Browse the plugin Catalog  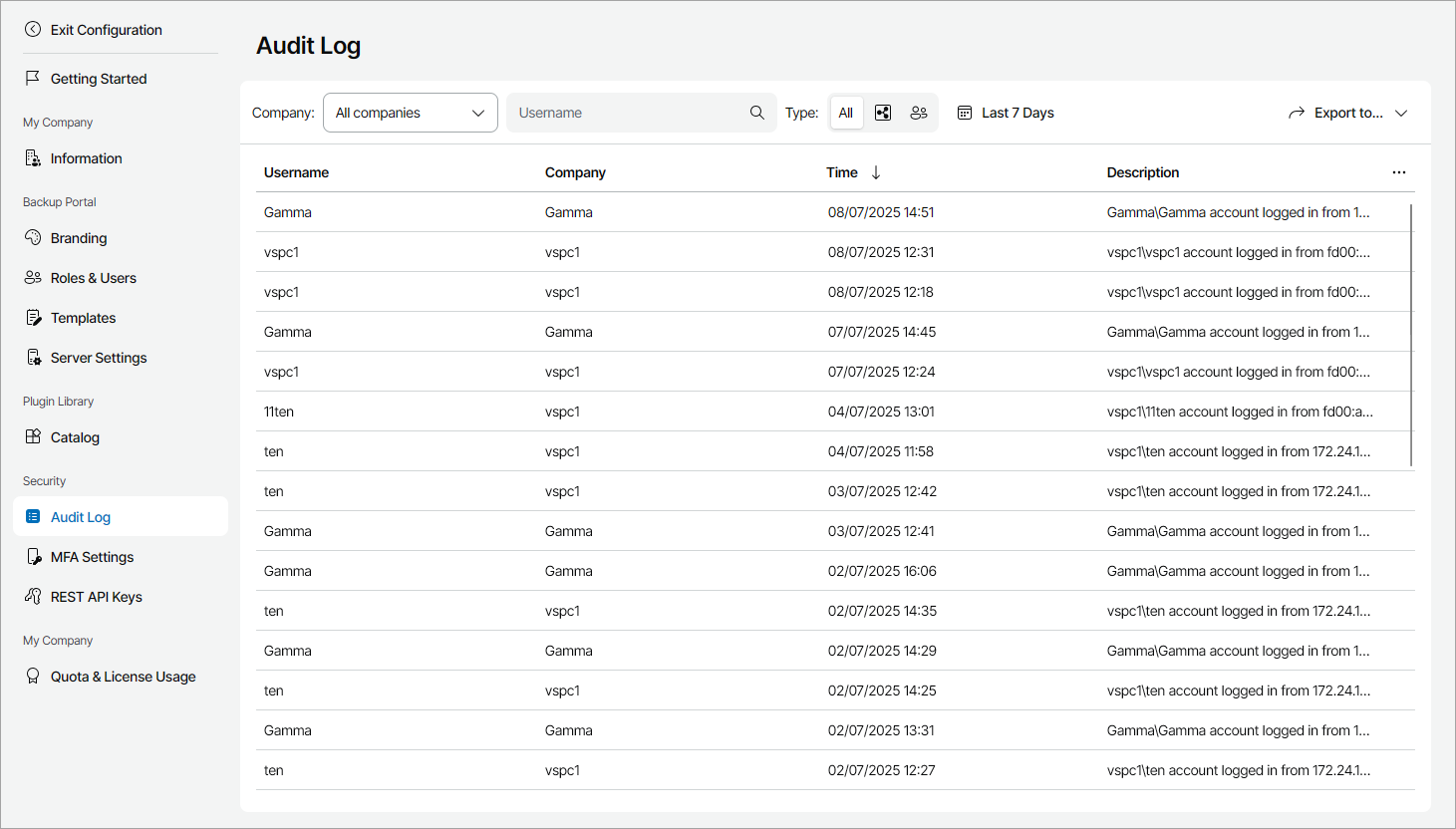coord(75,436)
